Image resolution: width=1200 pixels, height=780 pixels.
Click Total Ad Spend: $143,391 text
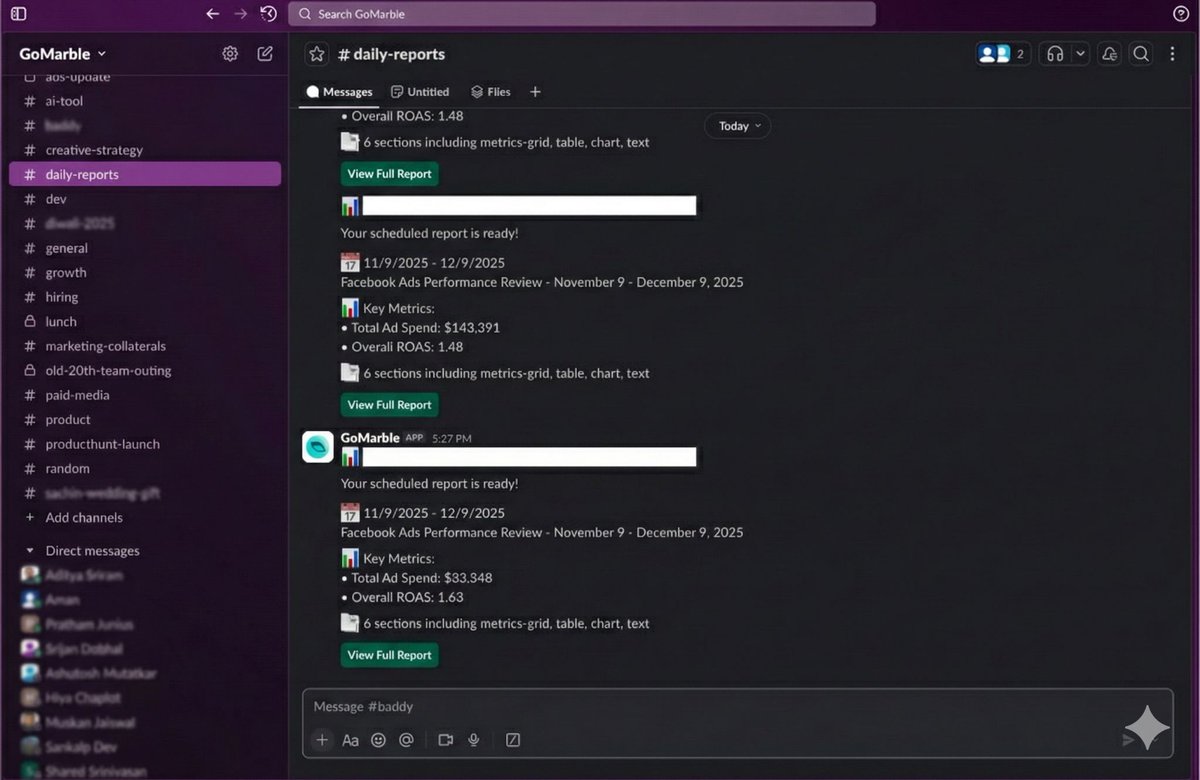pyautogui.click(x=425, y=327)
